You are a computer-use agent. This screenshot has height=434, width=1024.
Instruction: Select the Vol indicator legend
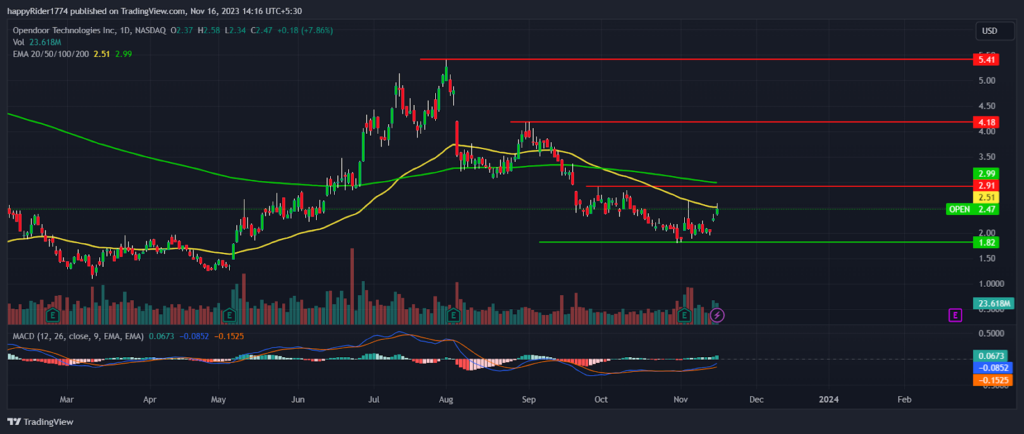(18, 42)
